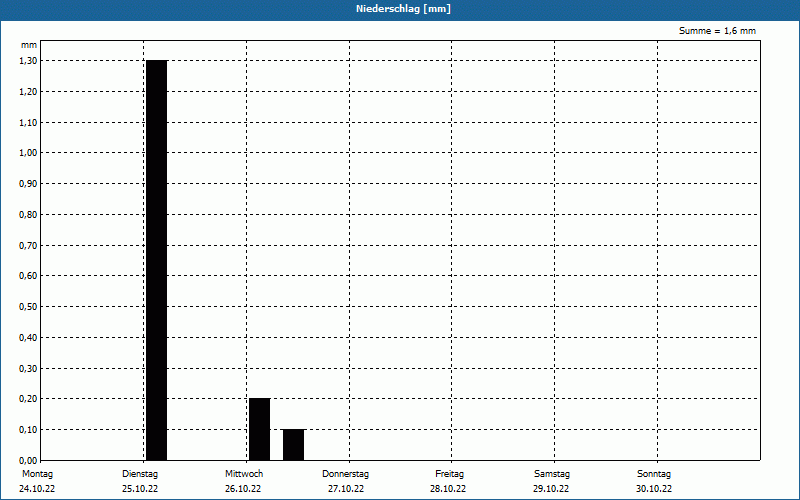Click the 0,70 y-axis value
The width and height of the screenshot is (800, 500).
pyautogui.click(x=28, y=245)
